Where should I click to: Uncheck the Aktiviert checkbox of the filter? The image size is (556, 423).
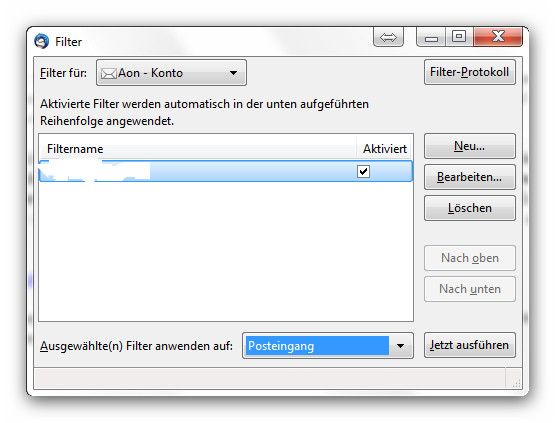point(363,172)
